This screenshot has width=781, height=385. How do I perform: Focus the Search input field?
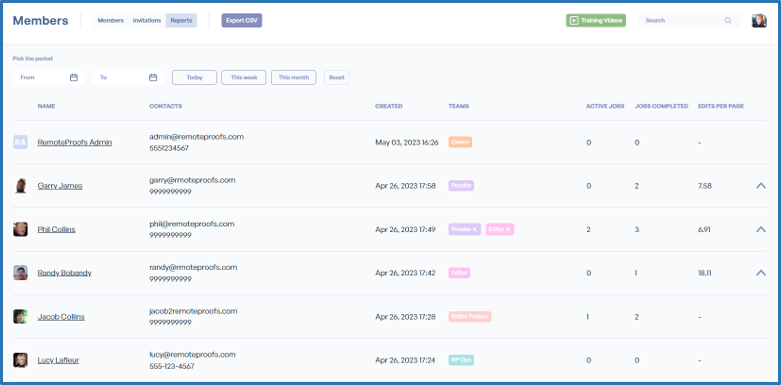688,20
